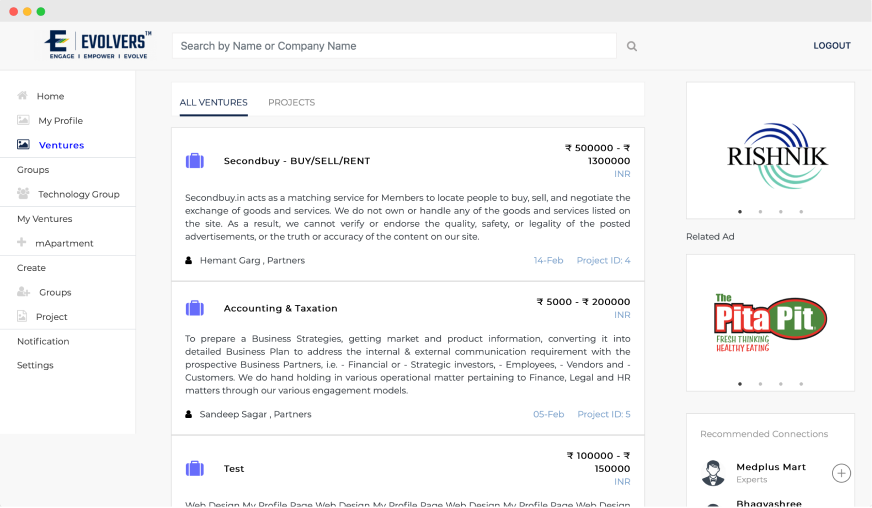The image size is (872, 508).
Task: Click the LOGOUT link
Action: pyautogui.click(x=832, y=46)
